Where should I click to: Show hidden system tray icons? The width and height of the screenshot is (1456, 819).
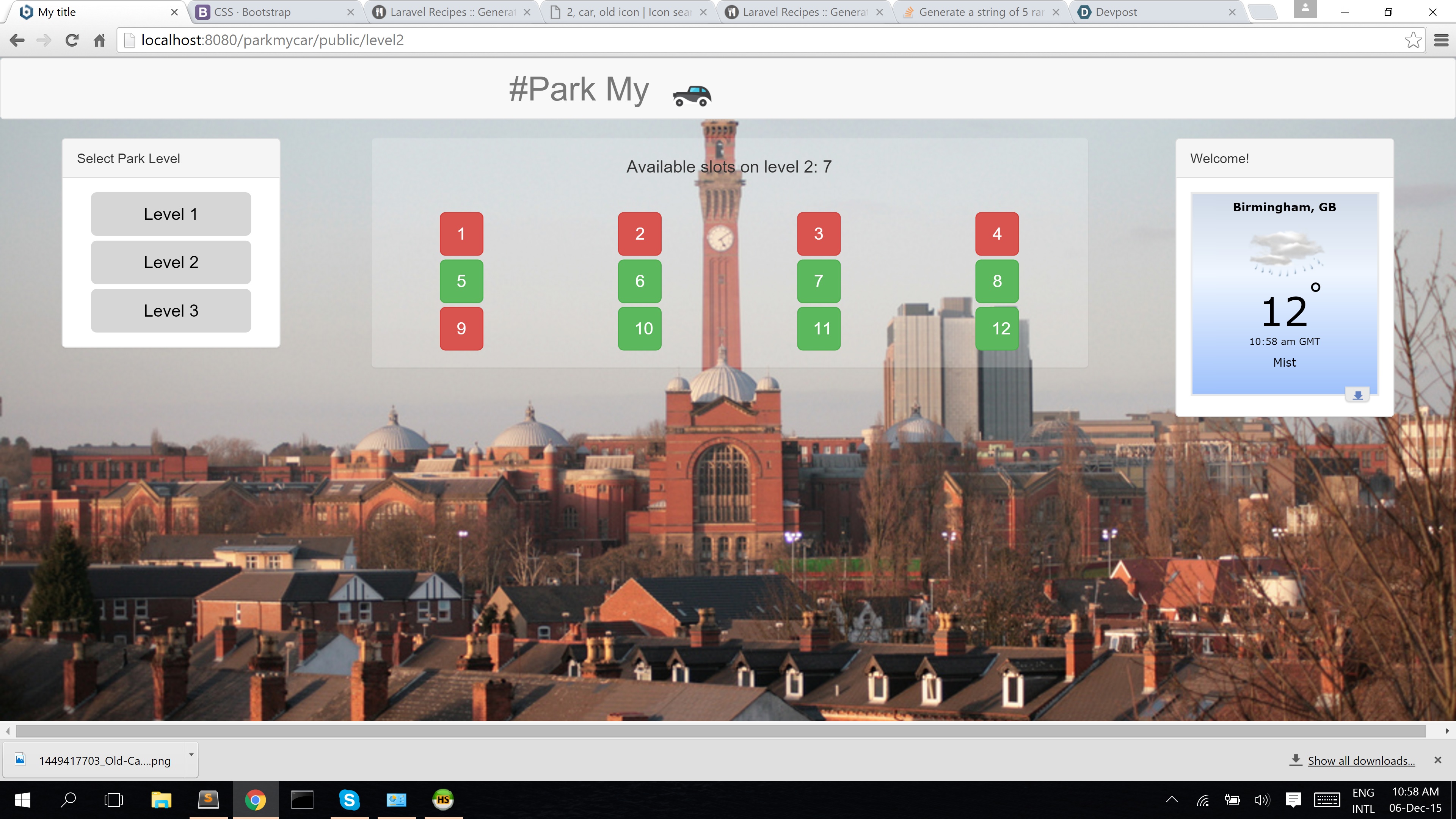(1172, 799)
